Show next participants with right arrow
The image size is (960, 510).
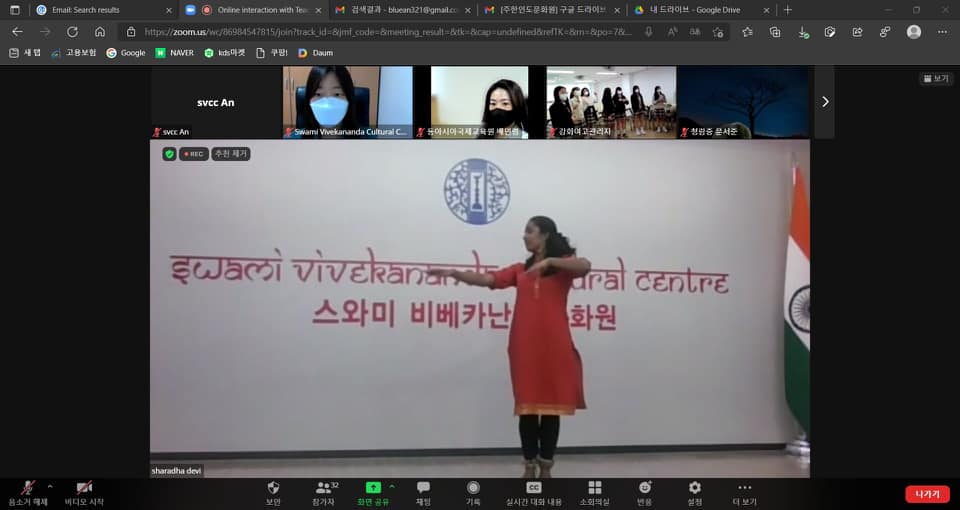pyautogui.click(x=824, y=102)
